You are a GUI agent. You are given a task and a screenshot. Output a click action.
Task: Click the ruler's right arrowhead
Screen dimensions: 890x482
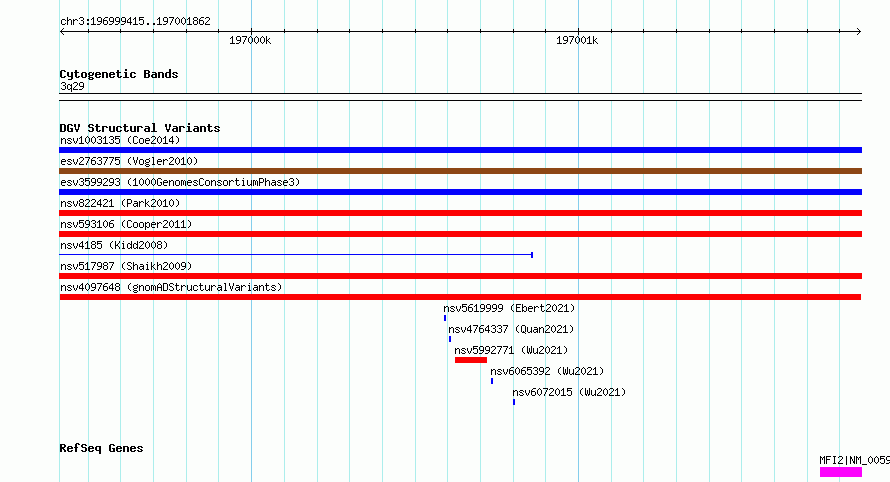[859, 31]
